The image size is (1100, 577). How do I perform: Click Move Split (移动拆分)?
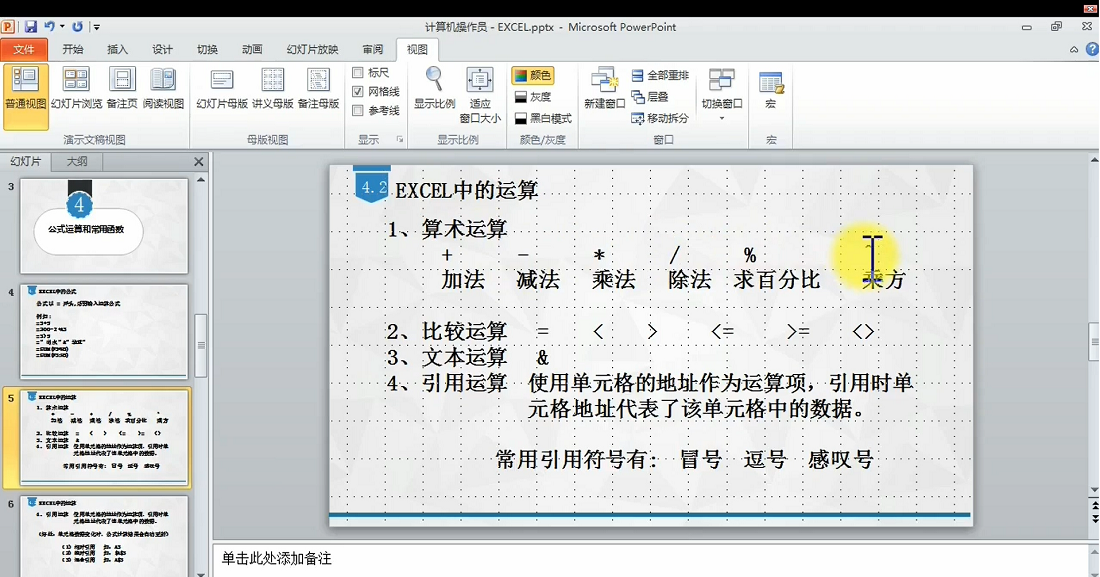[x=660, y=119]
